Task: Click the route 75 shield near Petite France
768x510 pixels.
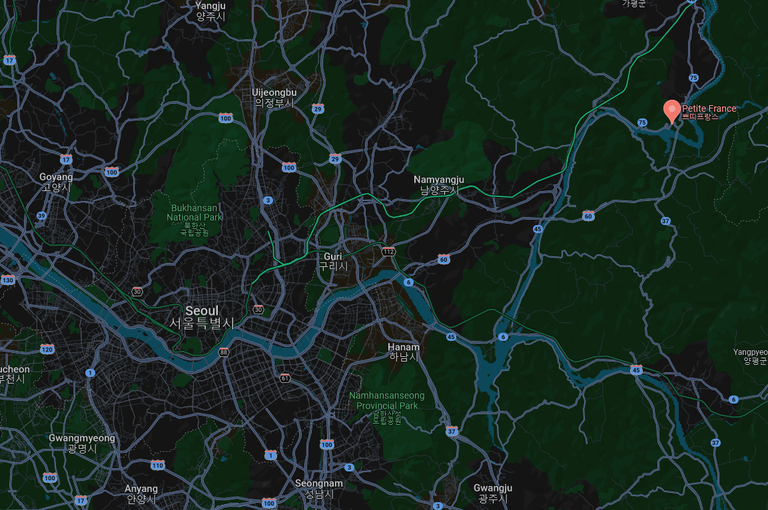Action: (x=642, y=122)
